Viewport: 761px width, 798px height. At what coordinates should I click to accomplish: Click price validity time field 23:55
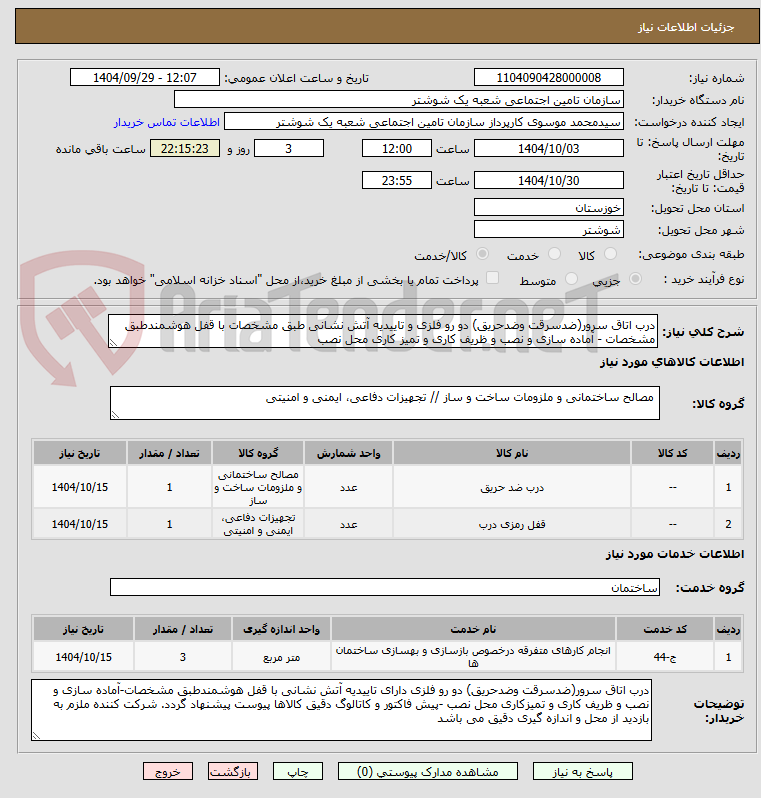coord(397,180)
